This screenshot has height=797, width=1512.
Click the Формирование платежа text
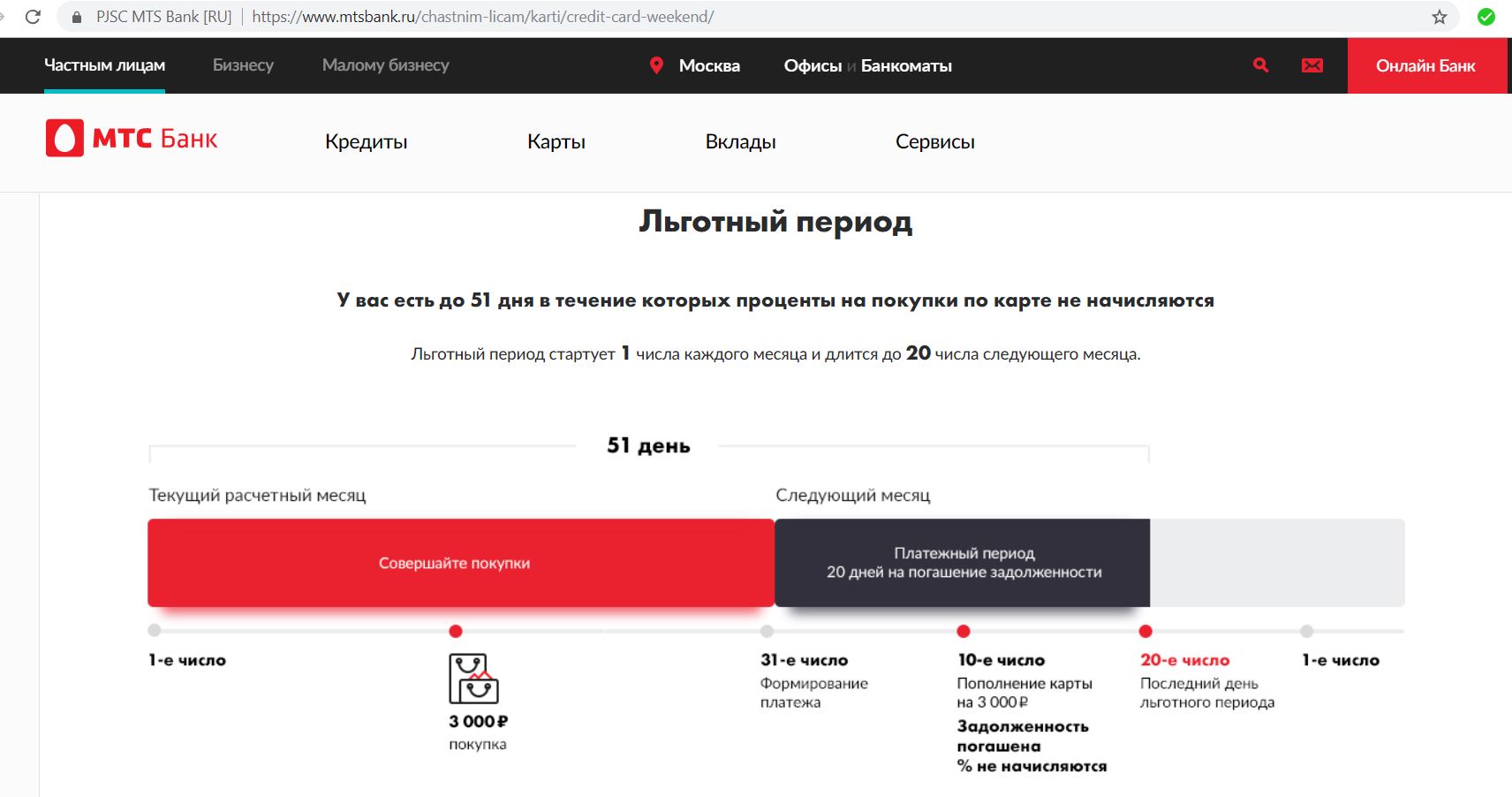(814, 693)
